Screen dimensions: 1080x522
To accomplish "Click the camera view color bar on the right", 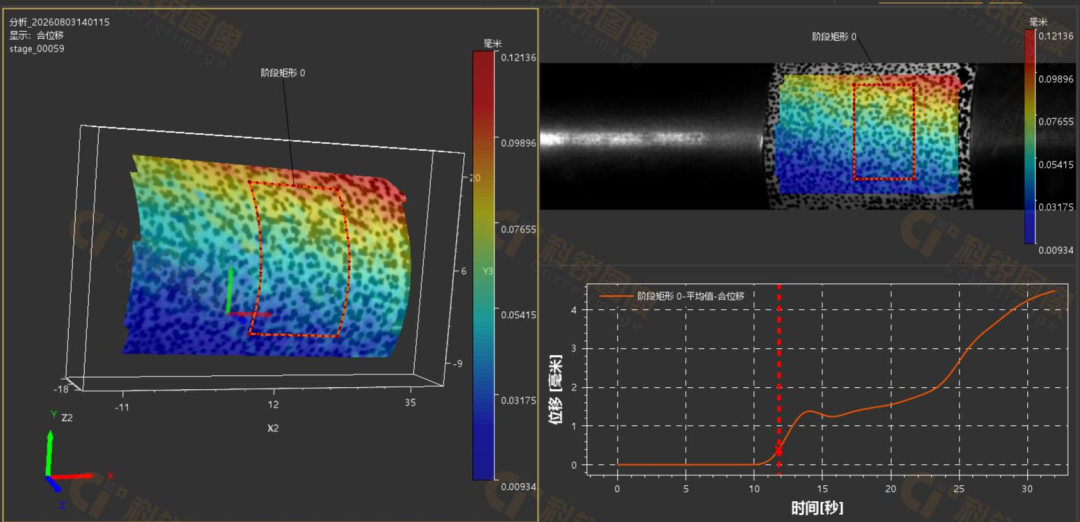I will [1030, 136].
